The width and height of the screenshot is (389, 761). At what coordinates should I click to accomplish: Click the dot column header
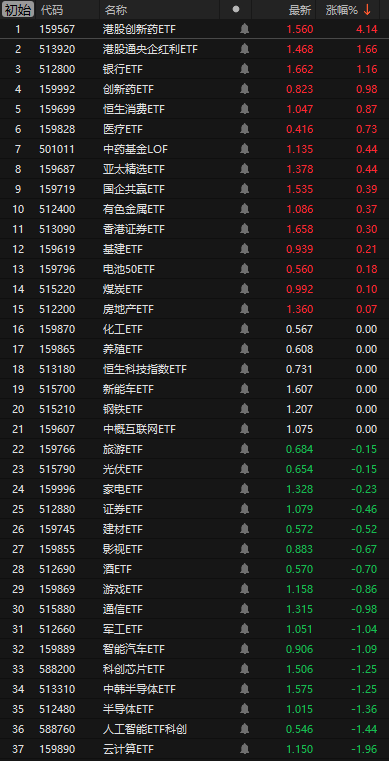236,9
